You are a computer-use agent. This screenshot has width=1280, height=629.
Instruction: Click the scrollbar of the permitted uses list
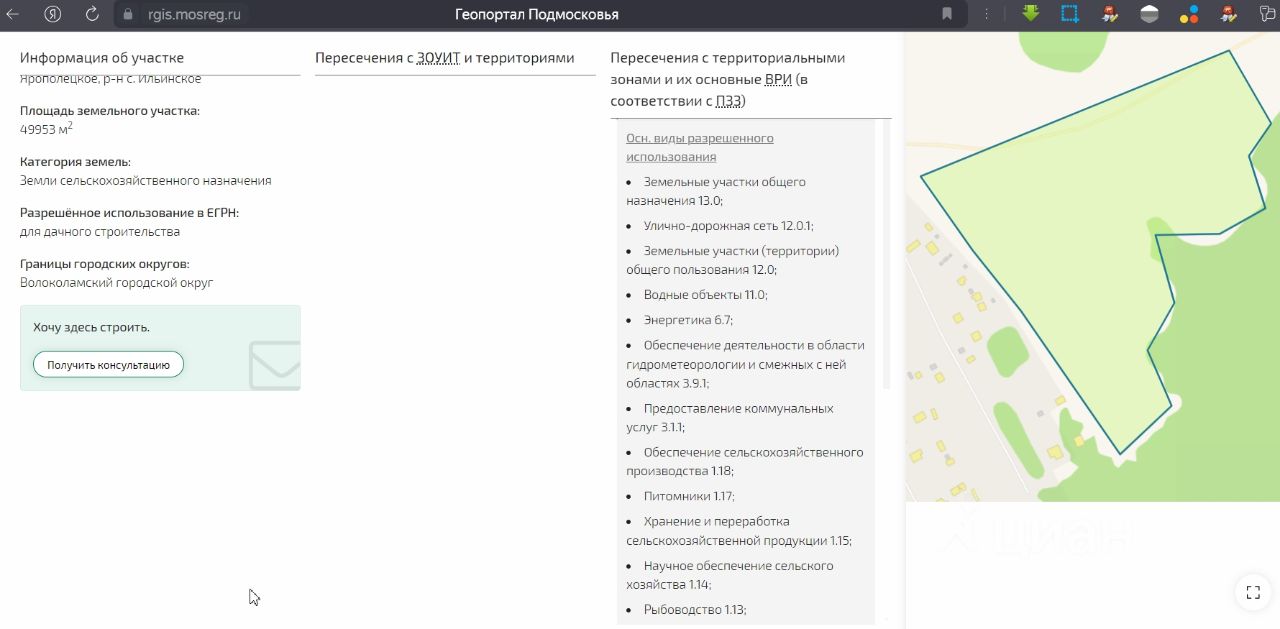[x=886, y=254]
